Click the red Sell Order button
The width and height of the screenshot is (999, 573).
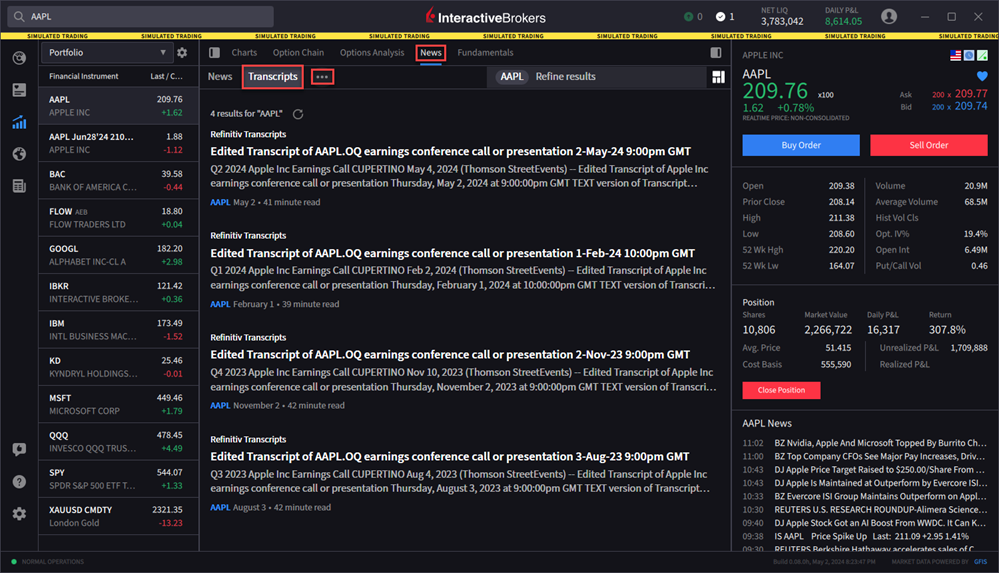pos(928,145)
